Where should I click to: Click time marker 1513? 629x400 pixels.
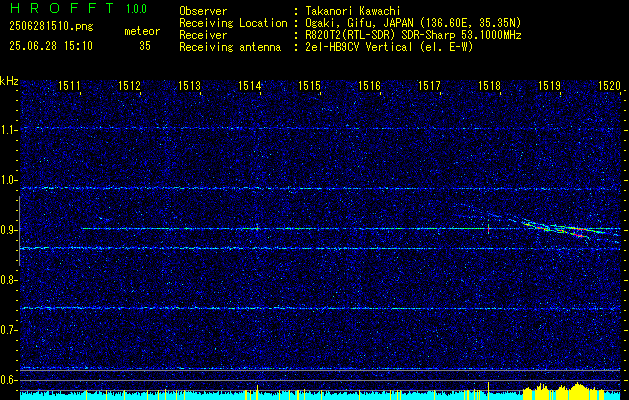[189, 85]
